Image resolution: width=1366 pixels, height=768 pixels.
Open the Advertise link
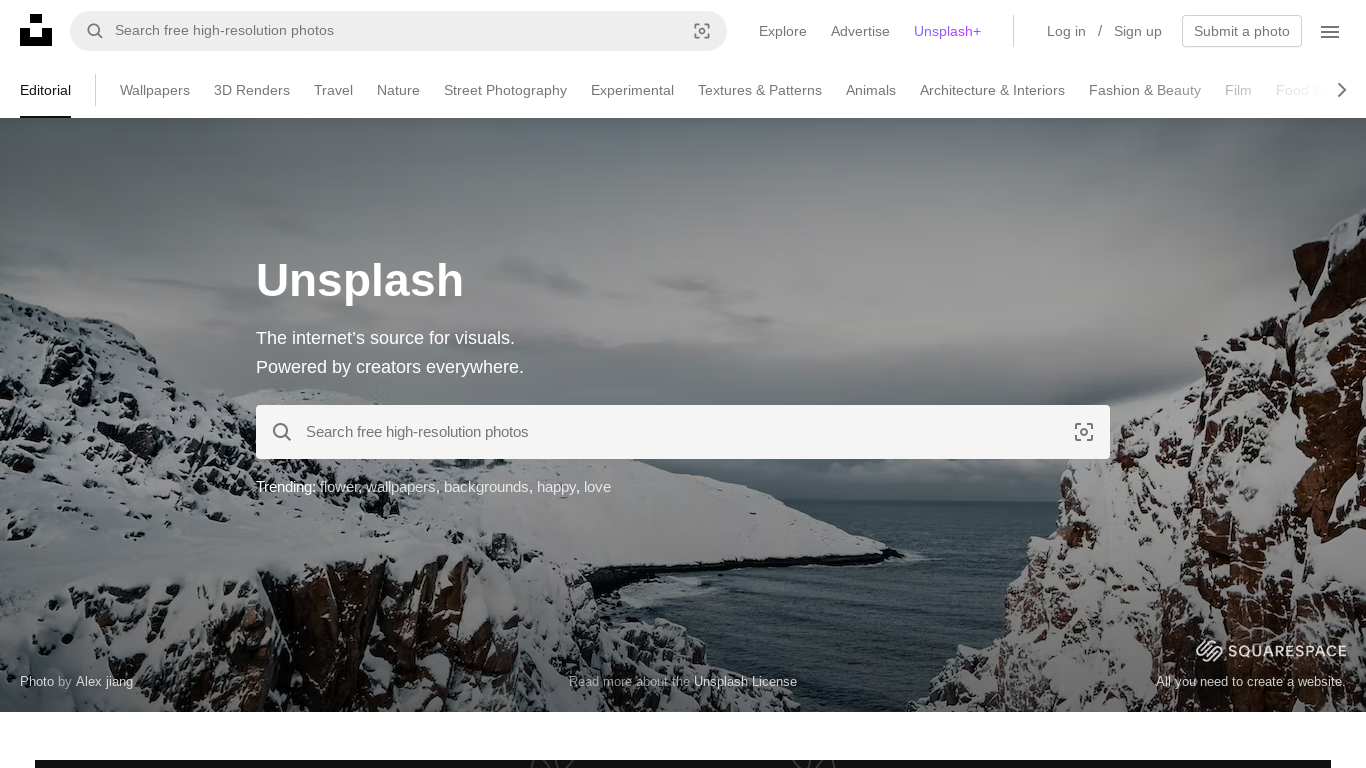pyautogui.click(x=860, y=31)
